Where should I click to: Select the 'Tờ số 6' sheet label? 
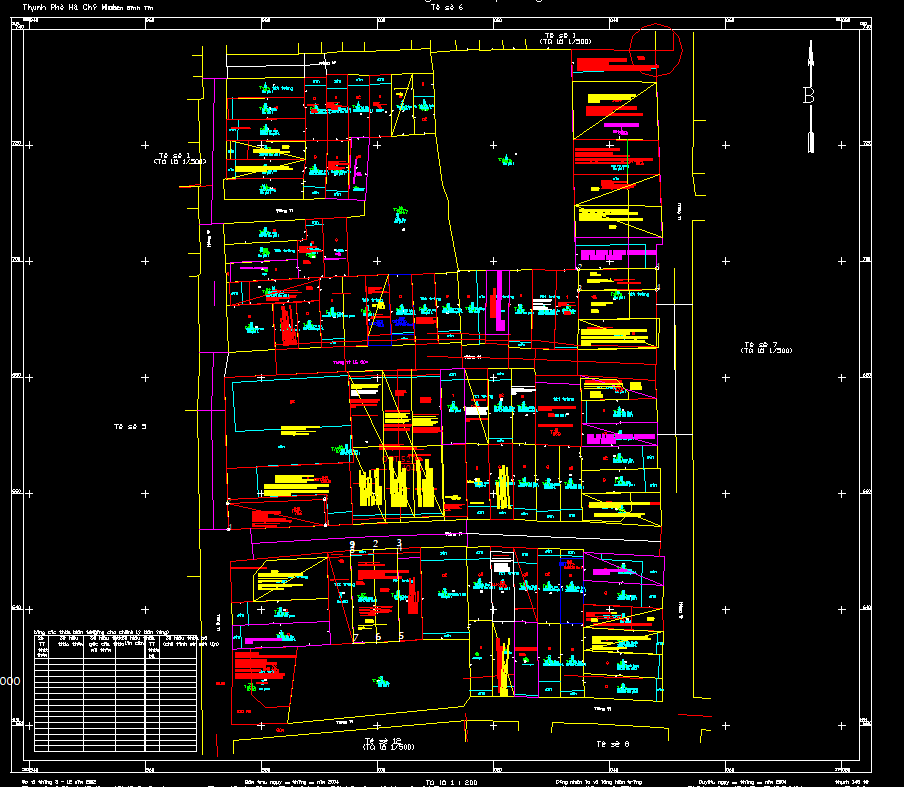tap(441, 6)
